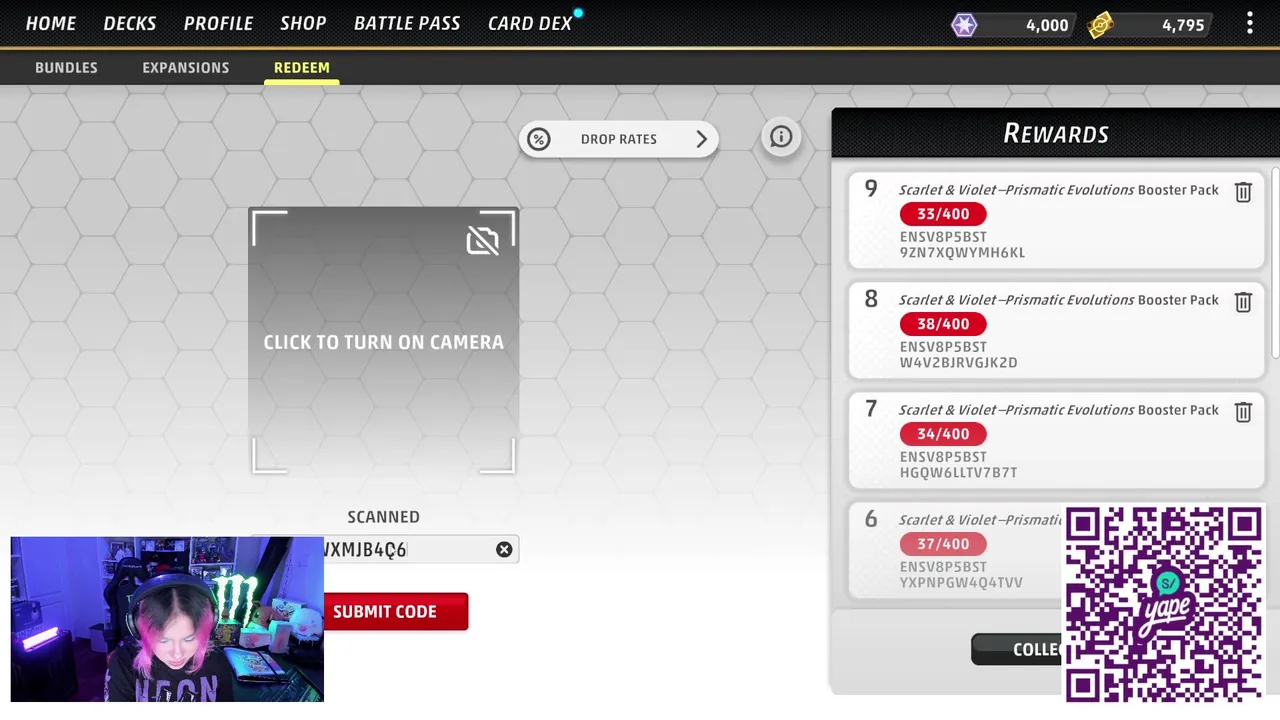Go to the Home menu
This screenshot has width=1280, height=720.
point(51,23)
